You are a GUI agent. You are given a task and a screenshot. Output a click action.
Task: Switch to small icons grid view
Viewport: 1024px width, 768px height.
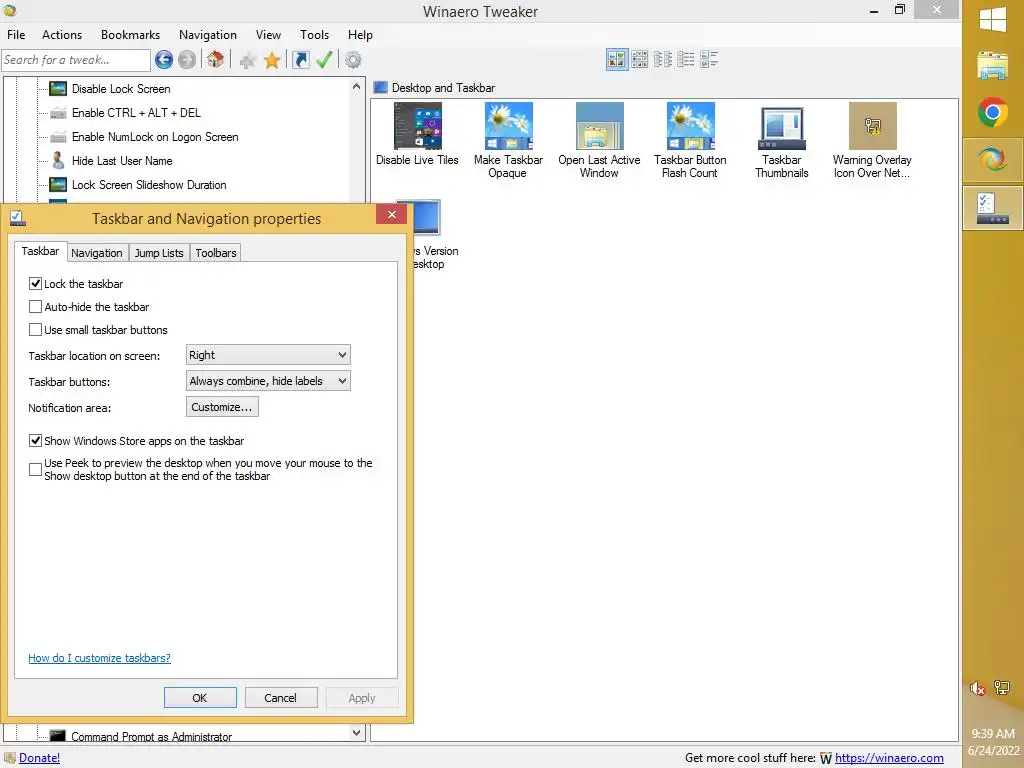pos(640,59)
